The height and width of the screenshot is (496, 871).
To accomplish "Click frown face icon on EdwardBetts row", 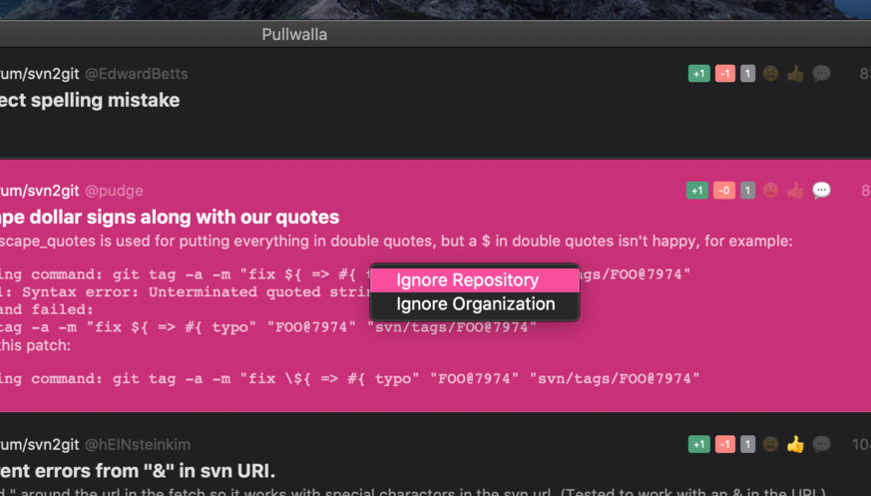I will [770, 73].
